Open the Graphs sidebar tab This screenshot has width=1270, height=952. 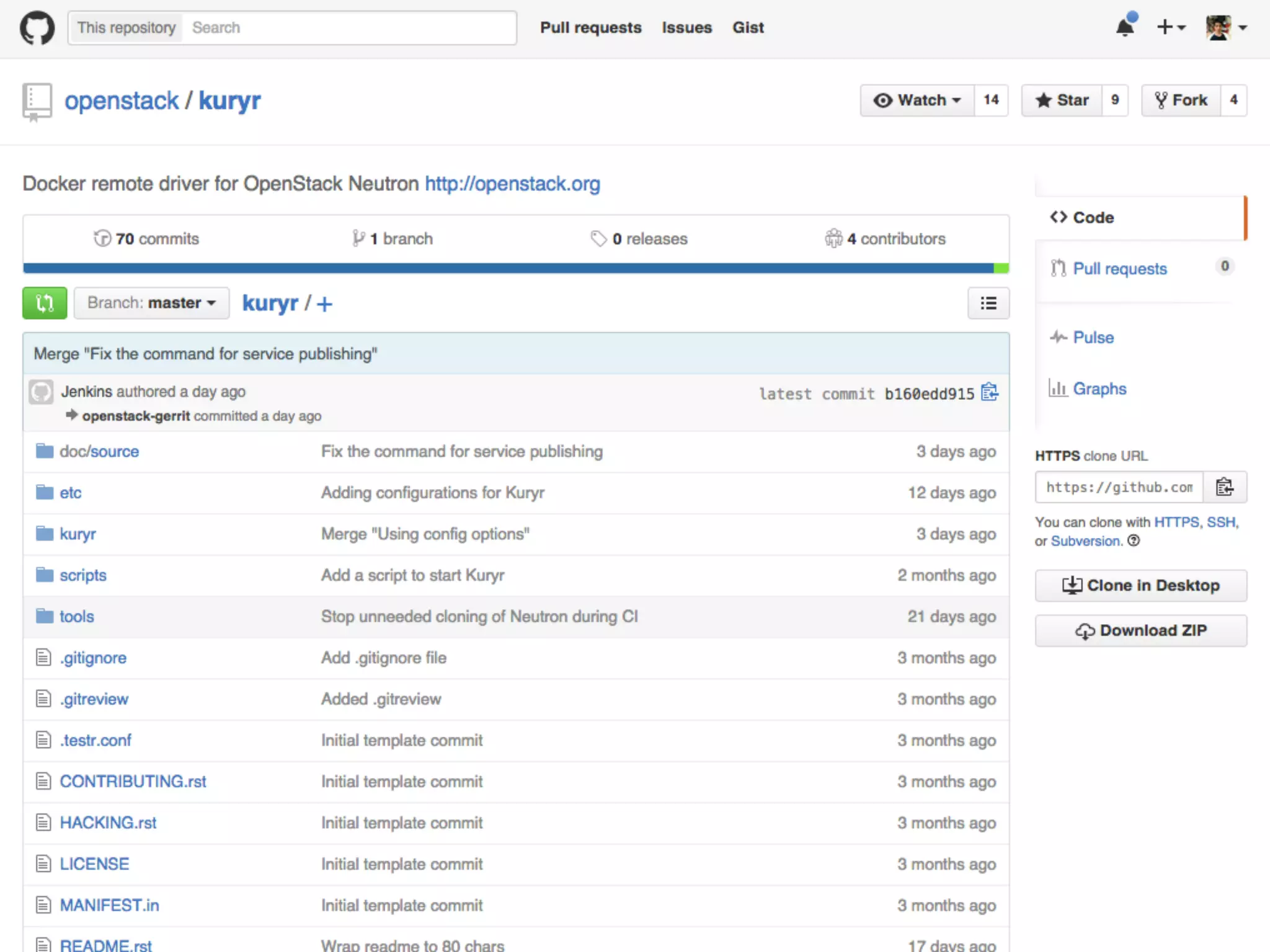[x=1099, y=389]
